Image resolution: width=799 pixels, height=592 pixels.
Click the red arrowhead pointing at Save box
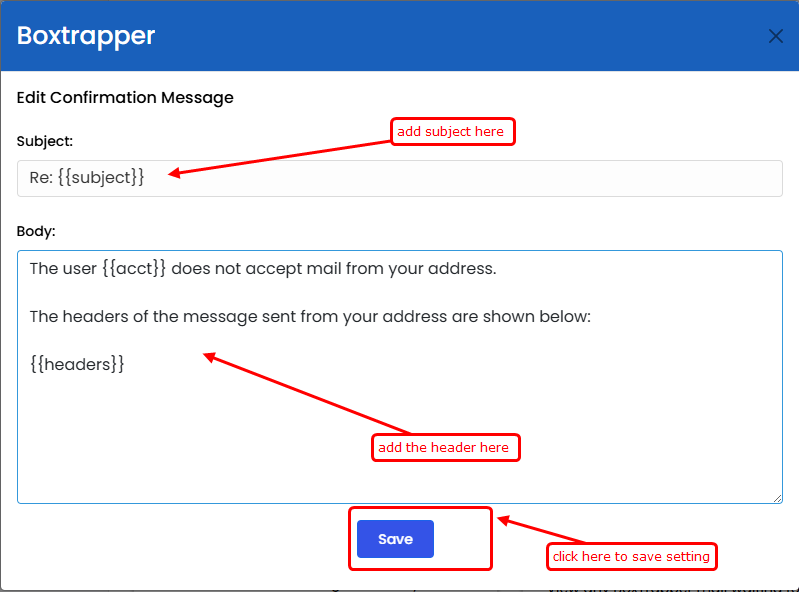pos(503,521)
